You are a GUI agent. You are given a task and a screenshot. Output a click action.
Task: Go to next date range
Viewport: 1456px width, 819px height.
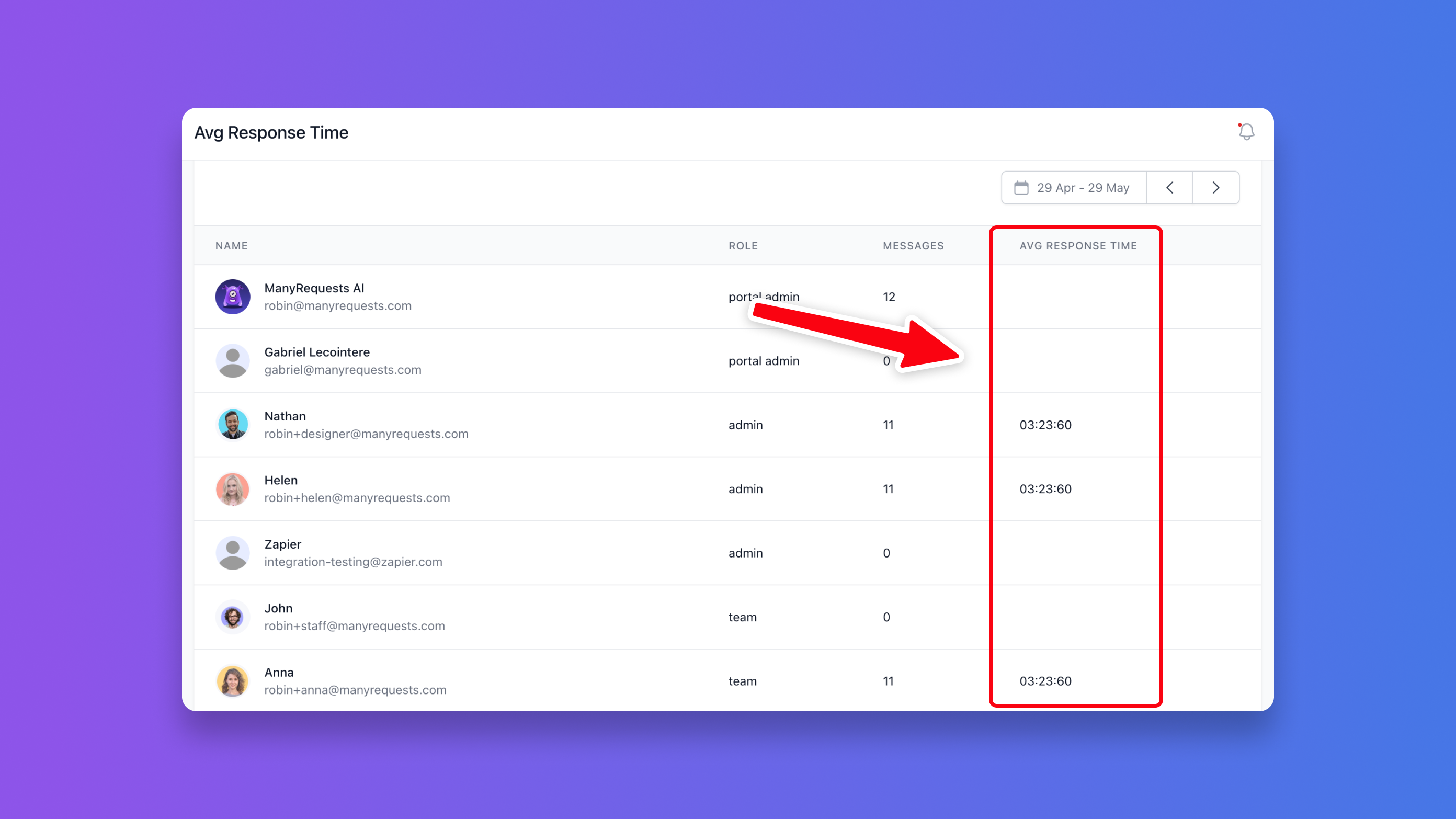[1216, 188]
